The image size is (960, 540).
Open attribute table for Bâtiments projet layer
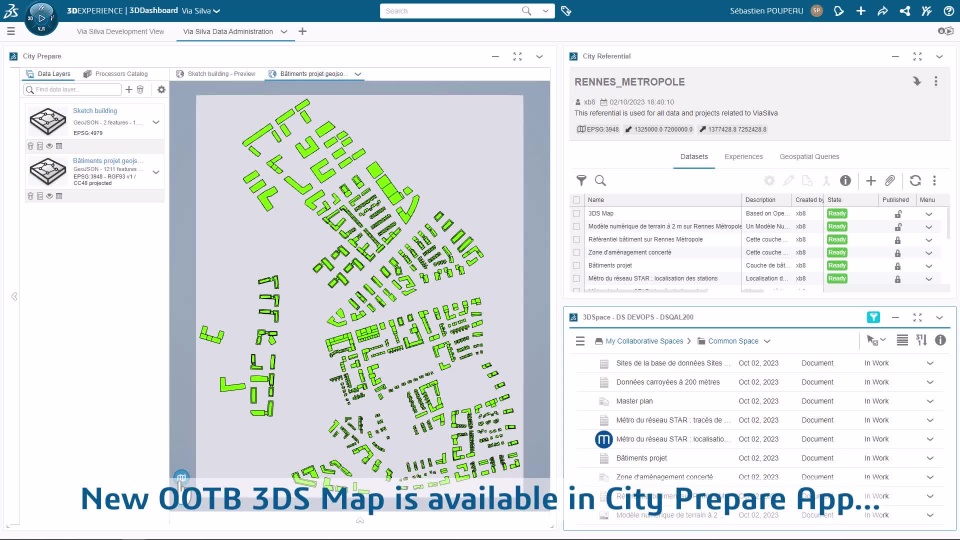[x=59, y=196]
